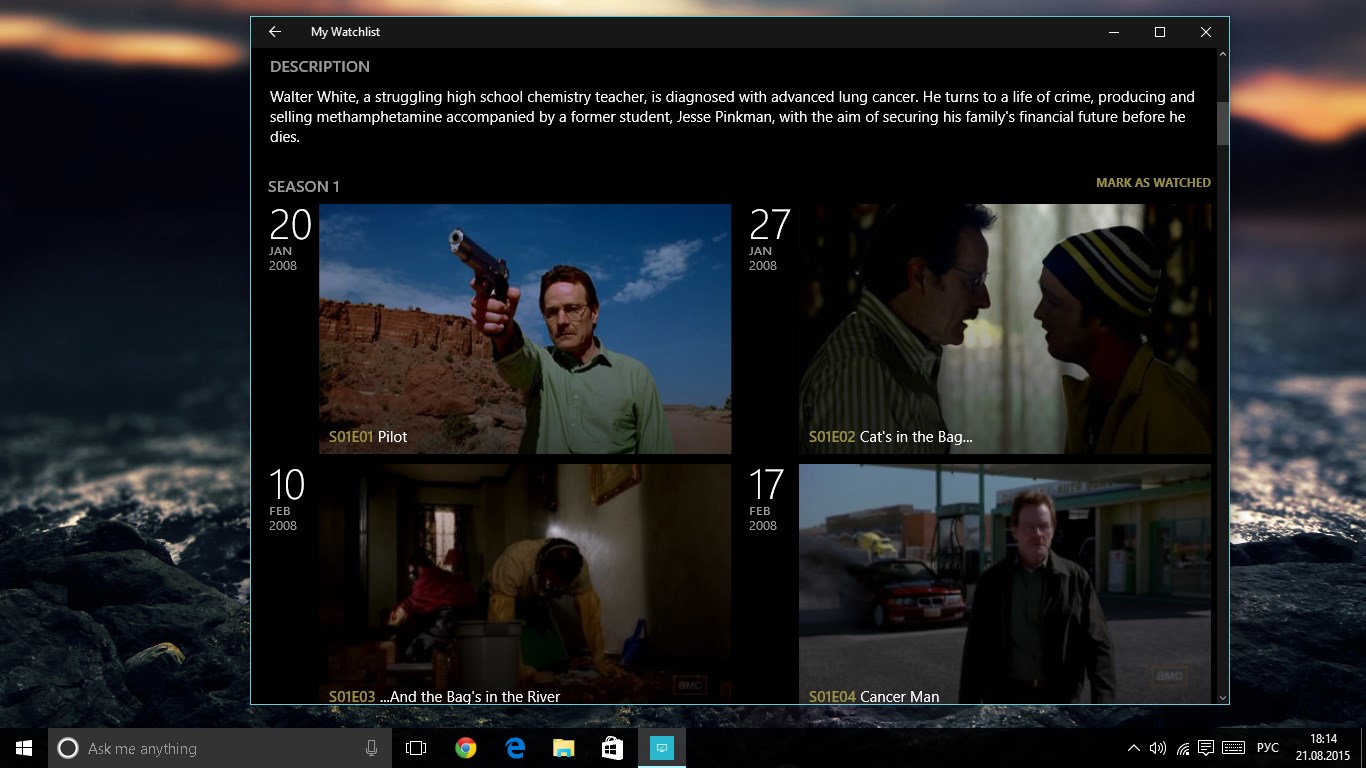Select S01E03 And the Bag's in the River
Image resolution: width=1366 pixels, height=768 pixels.
tap(525, 583)
